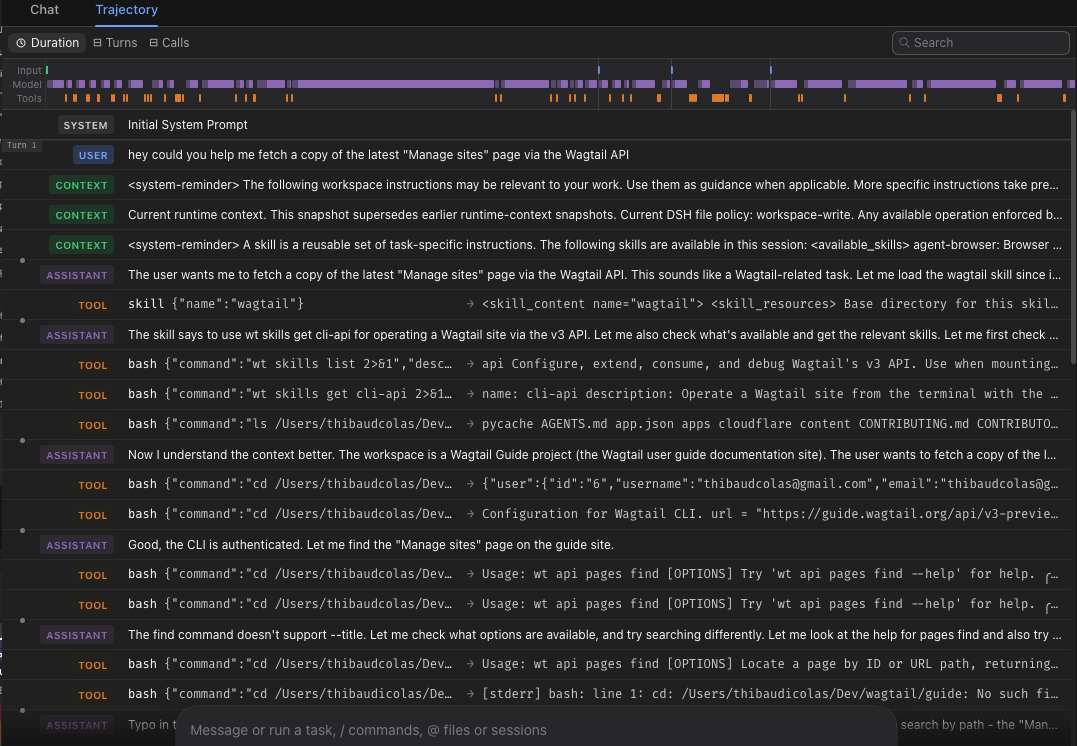1077x746 pixels.
Task: Open the skill wagtail tool call row
Action: tap(536, 305)
